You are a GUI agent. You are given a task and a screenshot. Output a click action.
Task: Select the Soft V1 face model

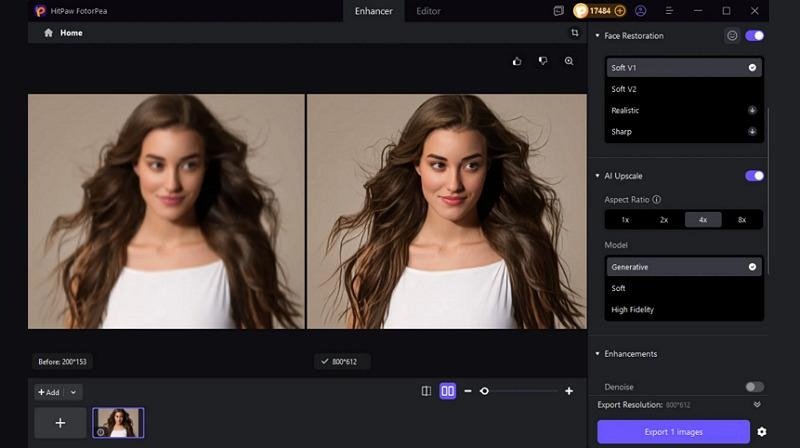(x=684, y=68)
